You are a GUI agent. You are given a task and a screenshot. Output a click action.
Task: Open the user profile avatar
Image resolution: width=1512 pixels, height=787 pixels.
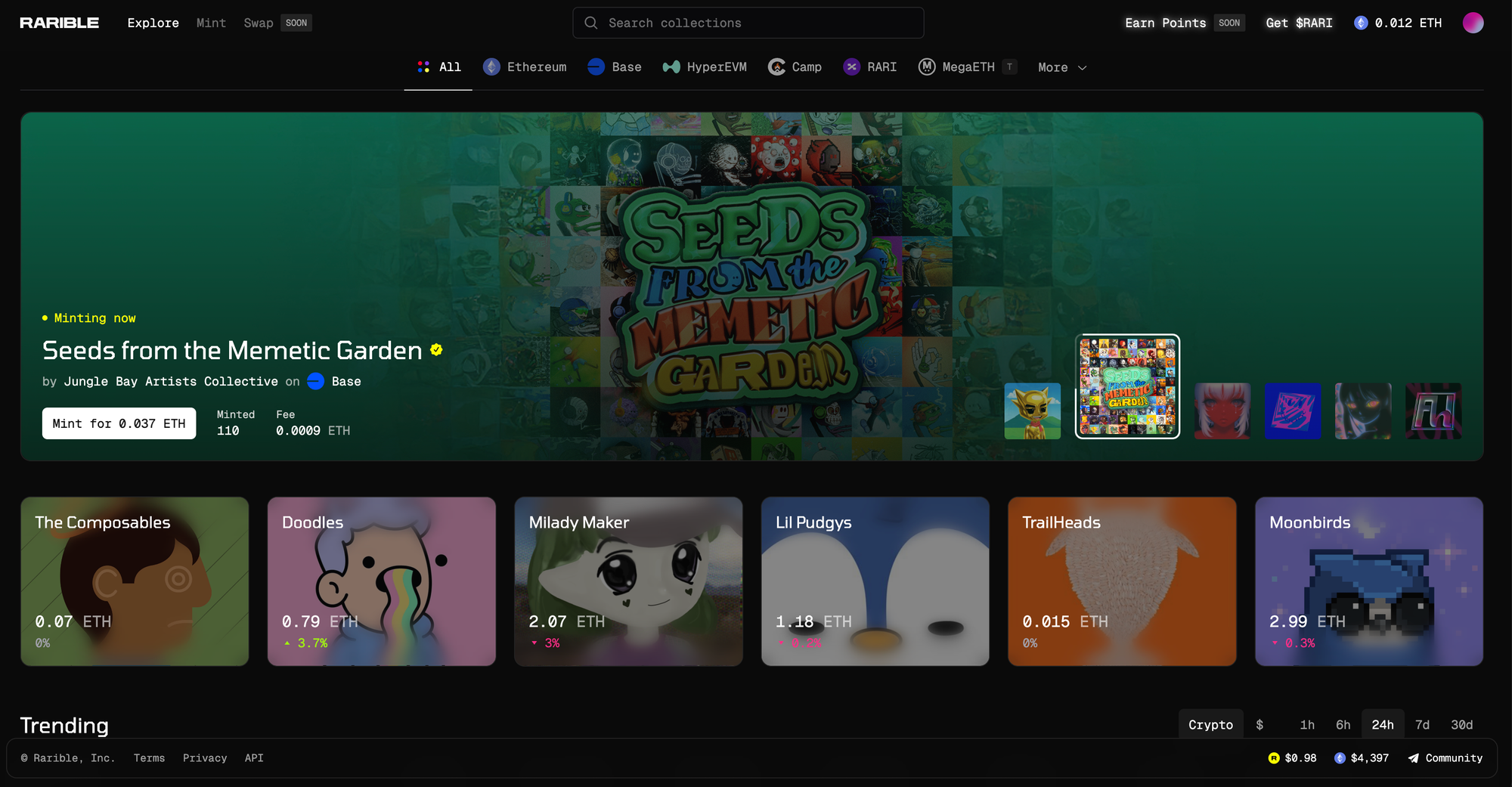click(1473, 23)
